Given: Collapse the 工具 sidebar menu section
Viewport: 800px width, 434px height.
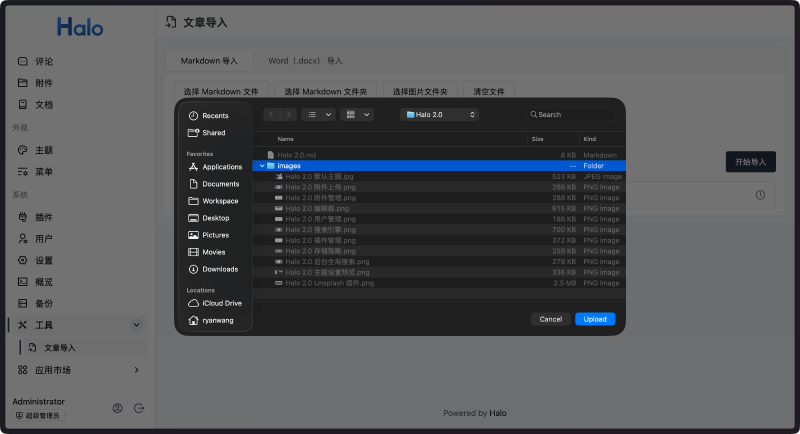Looking at the screenshot, I should tap(136, 325).
